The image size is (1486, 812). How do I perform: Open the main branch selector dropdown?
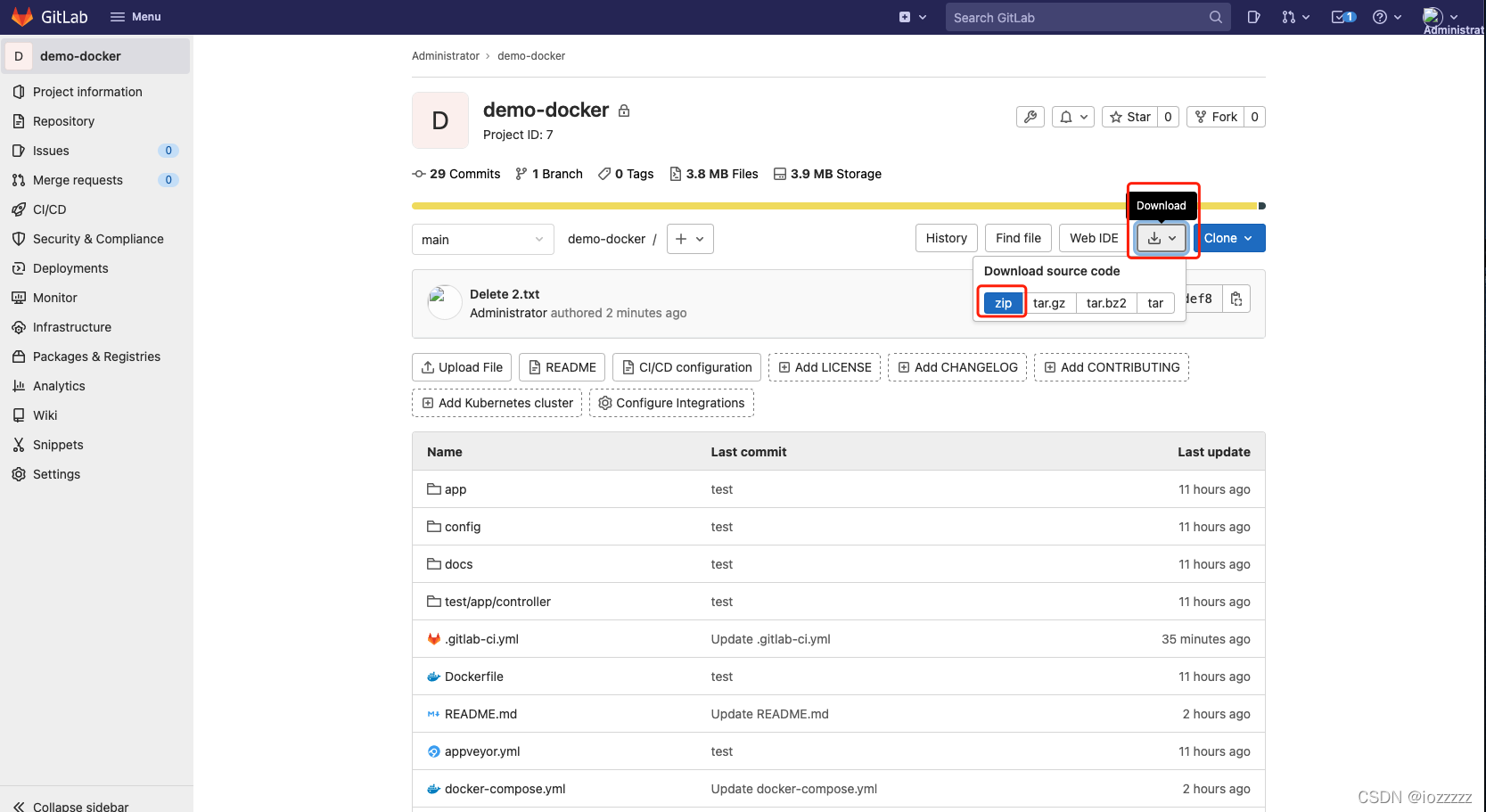(x=482, y=239)
